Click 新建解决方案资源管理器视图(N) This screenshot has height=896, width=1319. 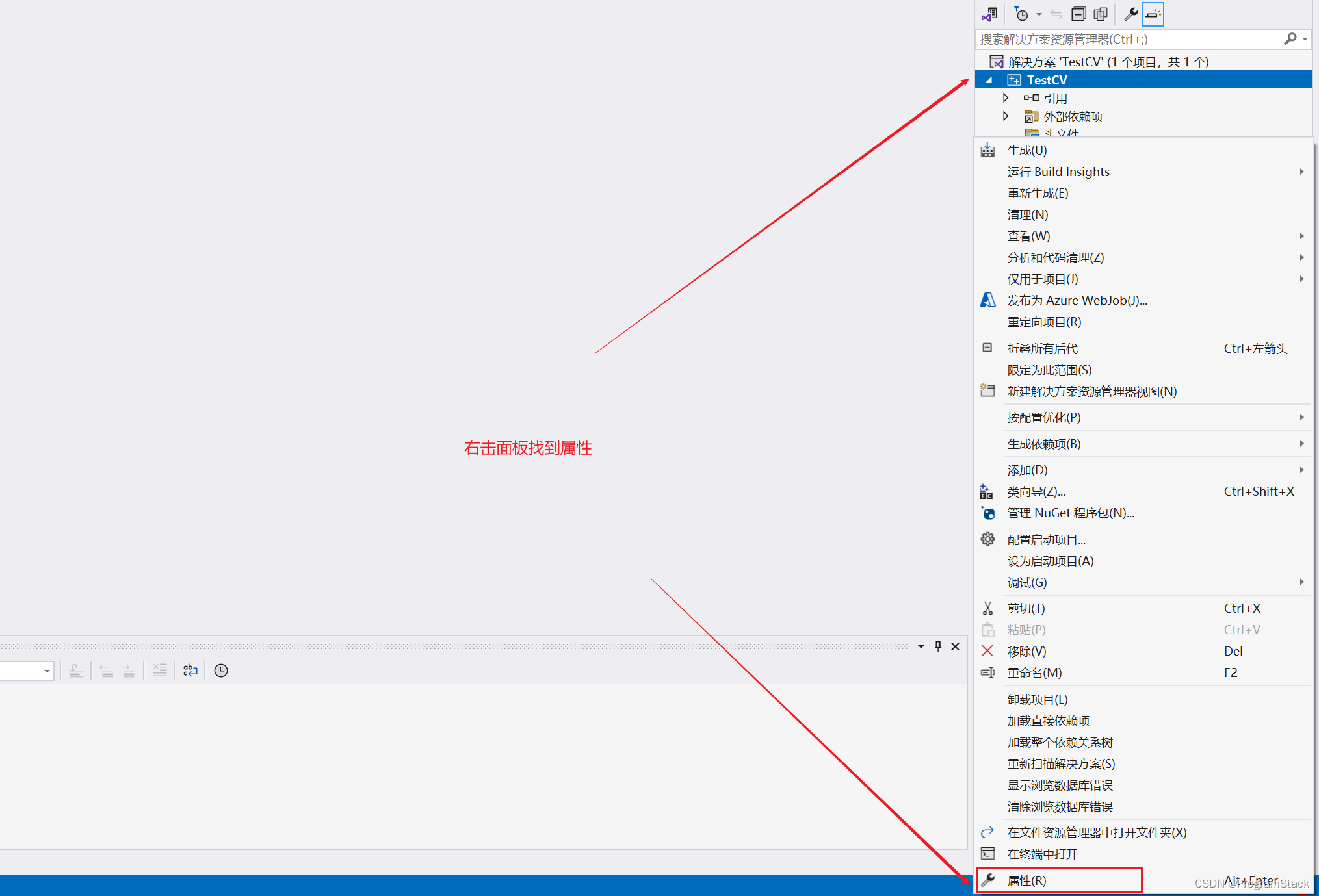coord(1143,391)
